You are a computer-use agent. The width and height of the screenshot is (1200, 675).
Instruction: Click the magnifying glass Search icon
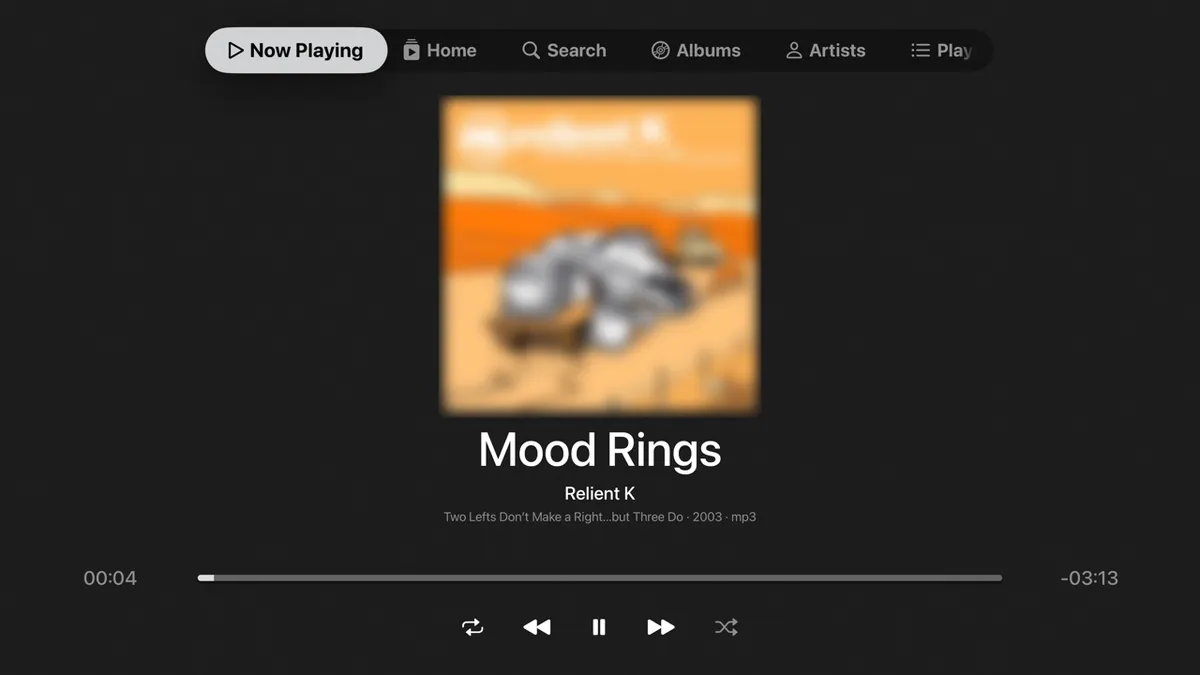coord(531,50)
